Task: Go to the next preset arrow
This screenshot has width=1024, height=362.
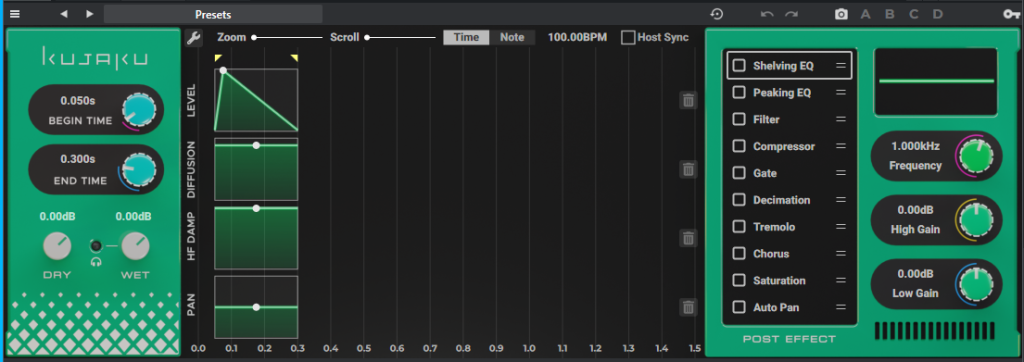Action: [x=90, y=14]
